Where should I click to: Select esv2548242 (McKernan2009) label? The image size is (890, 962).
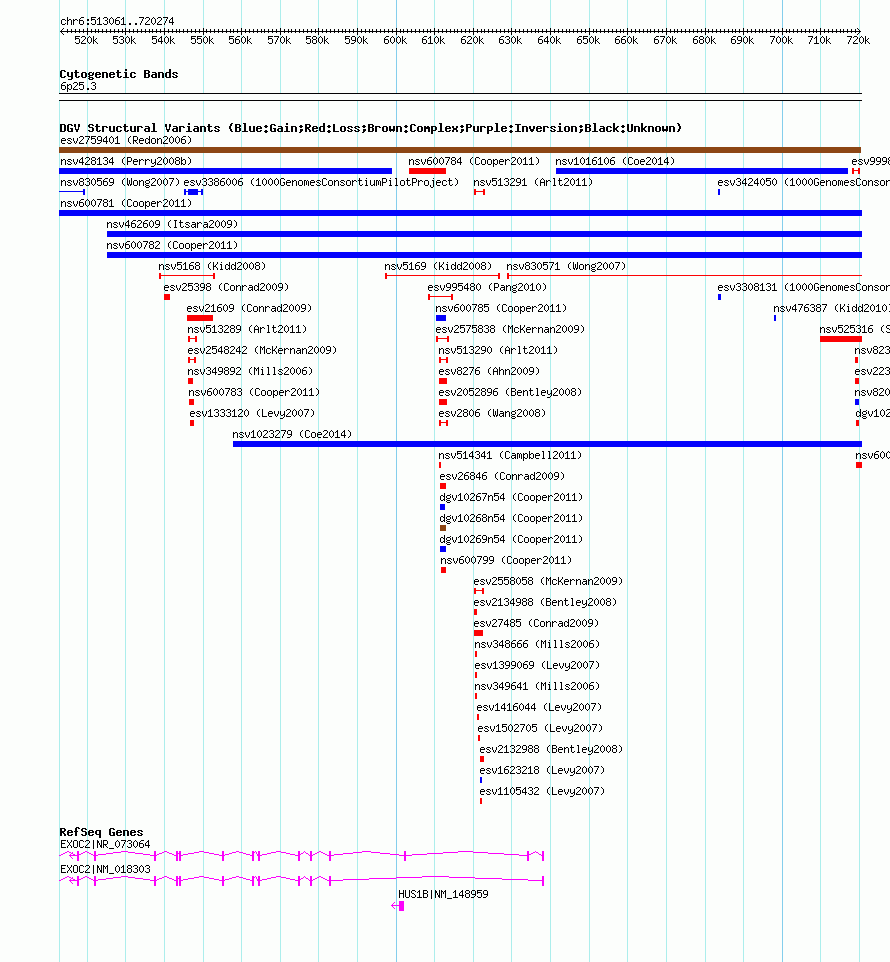click(263, 350)
